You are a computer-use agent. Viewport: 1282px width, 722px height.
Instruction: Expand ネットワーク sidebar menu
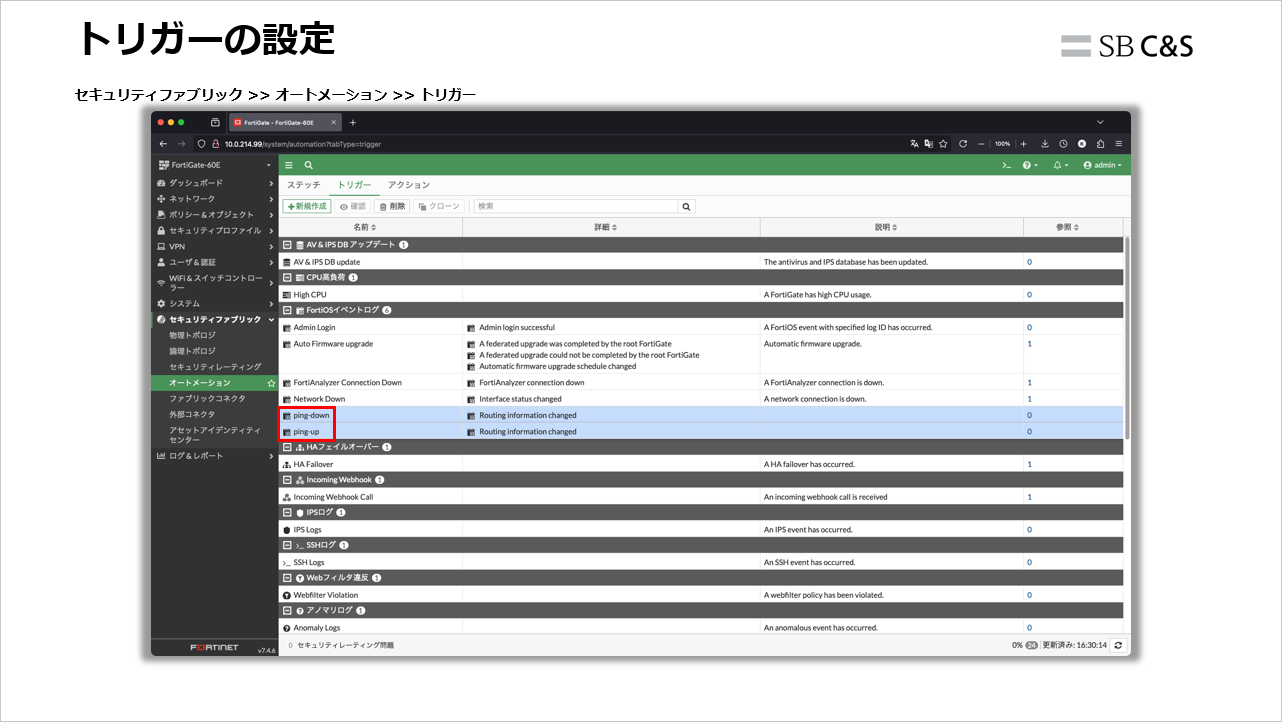click(x=214, y=199)
